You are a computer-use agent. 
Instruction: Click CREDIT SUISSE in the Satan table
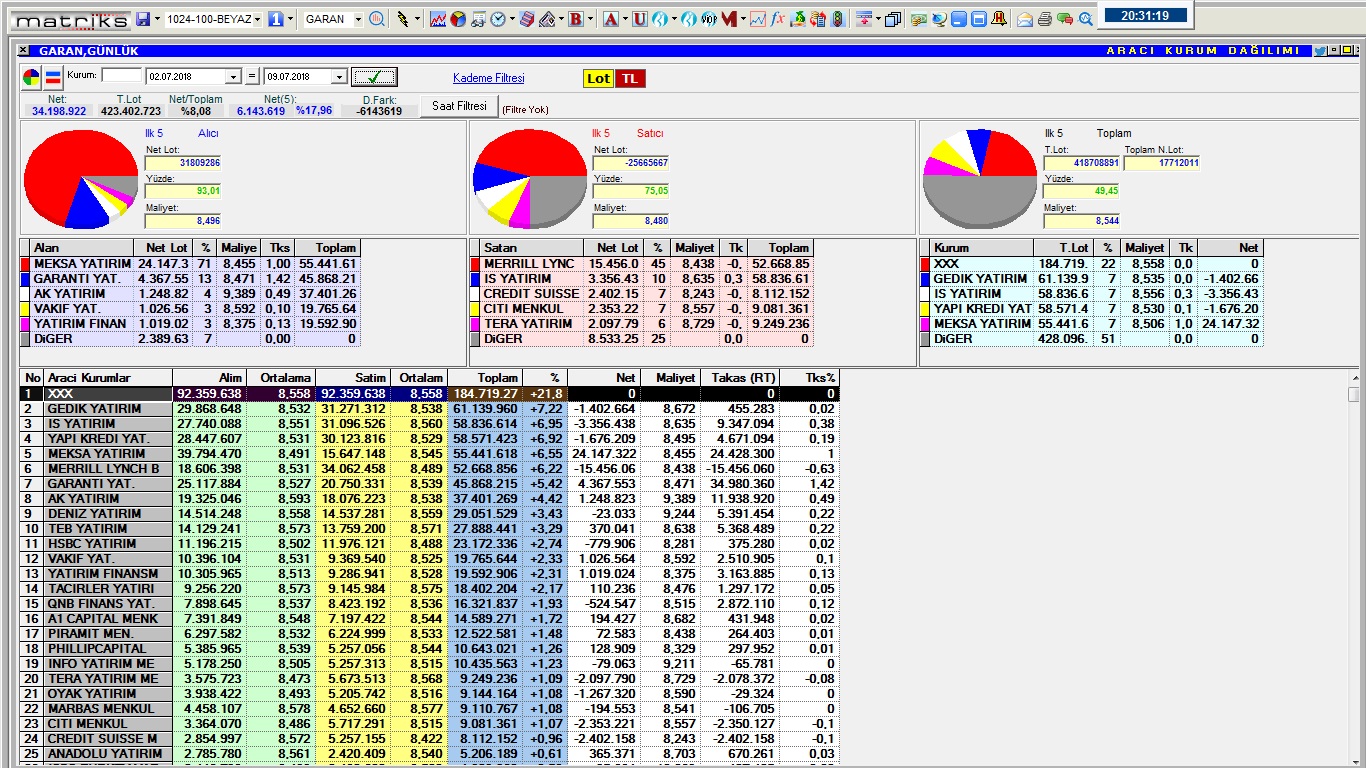click(531, 294)
